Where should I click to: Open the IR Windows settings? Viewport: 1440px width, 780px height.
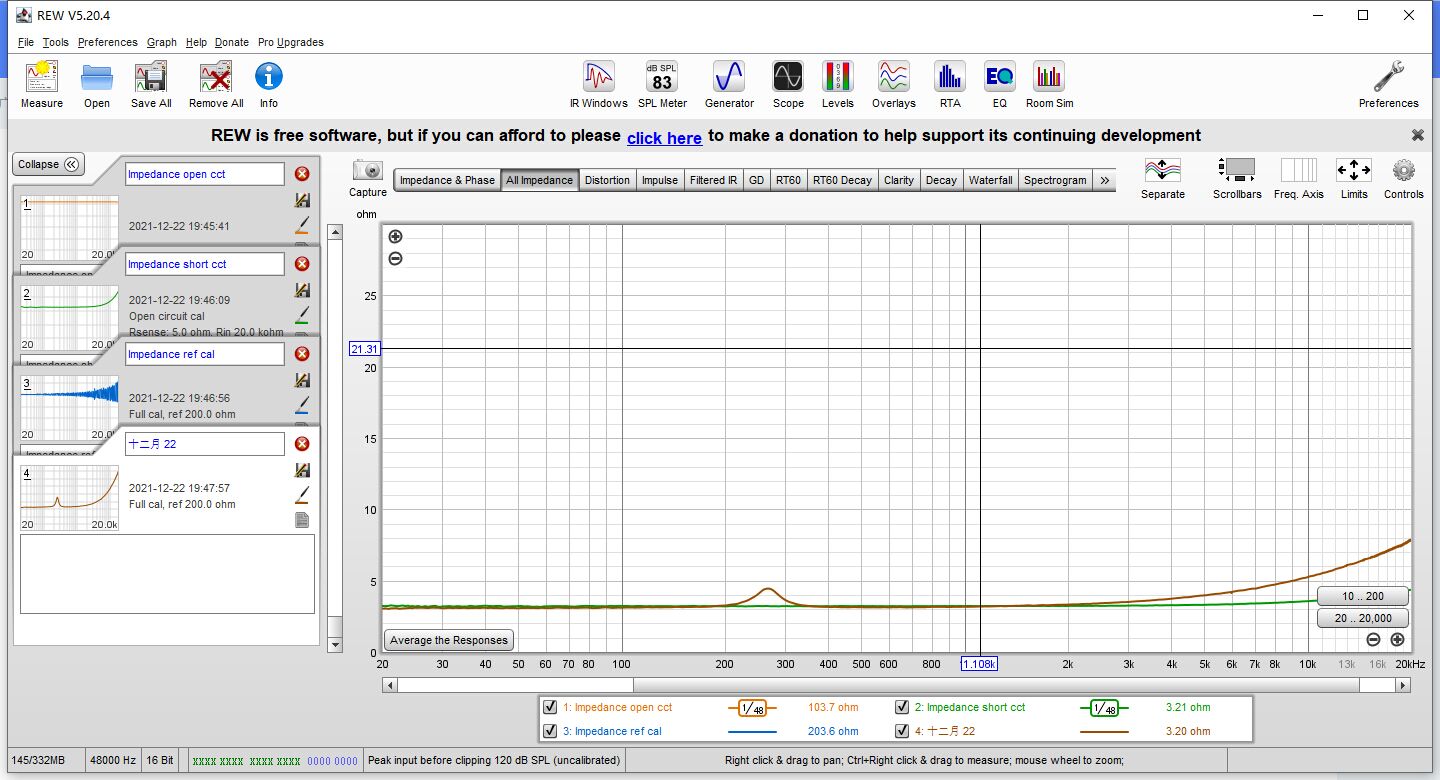click(x=598, y=84)
